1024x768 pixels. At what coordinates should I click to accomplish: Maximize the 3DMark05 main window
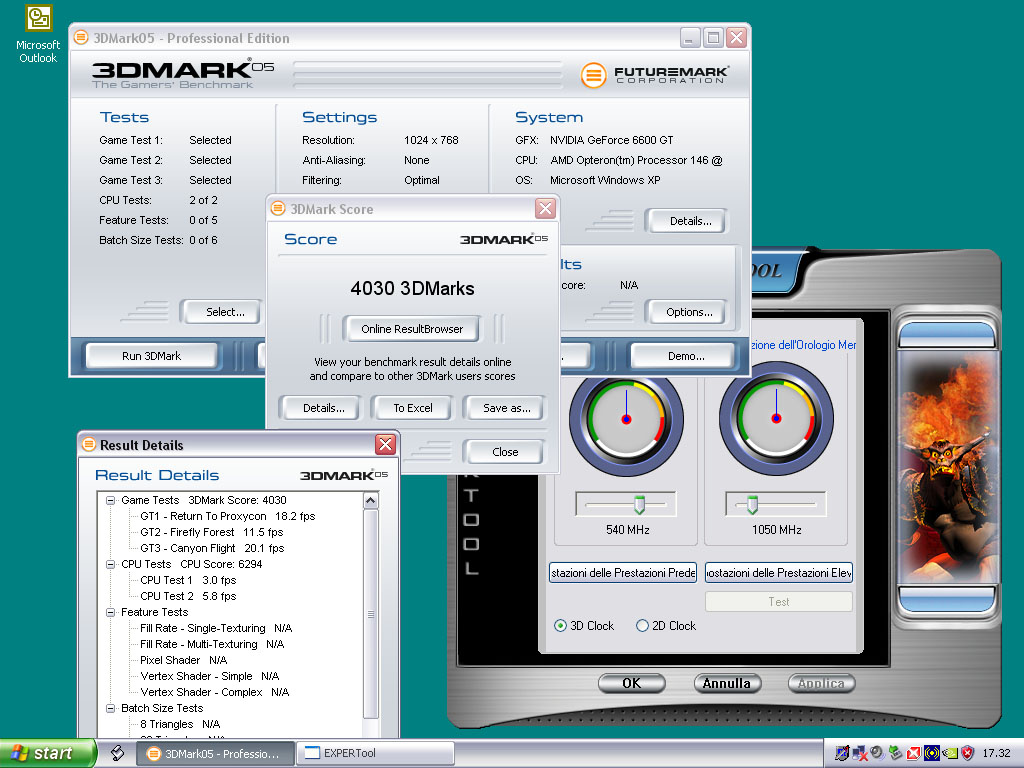point(713,37)
